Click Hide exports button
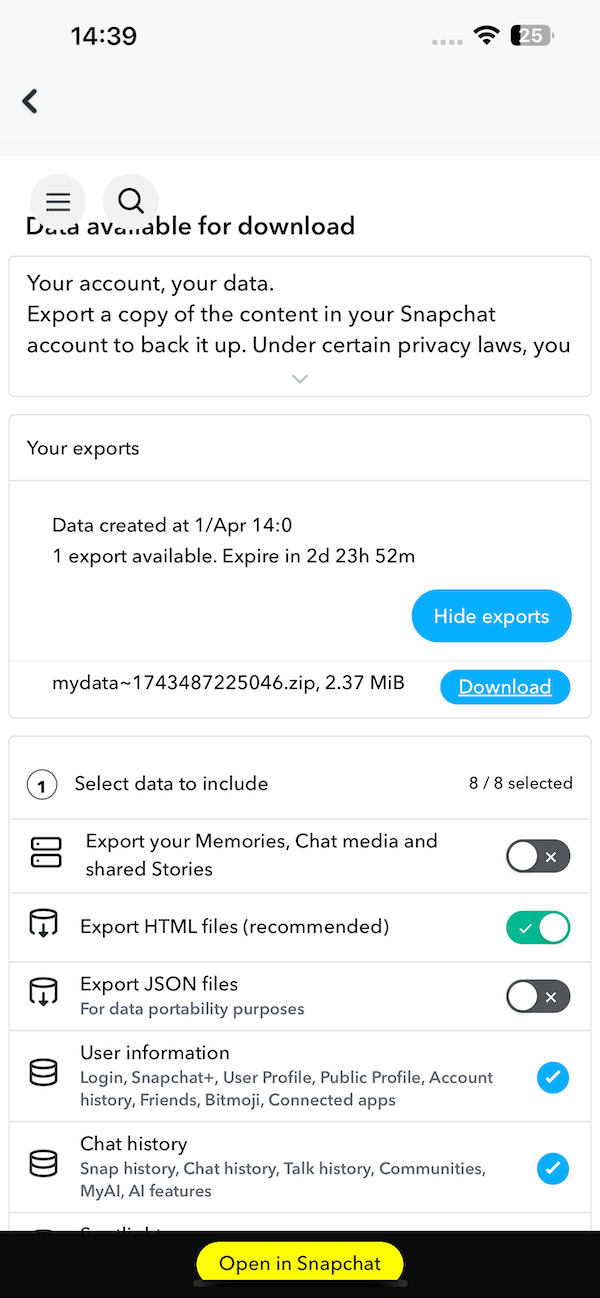Viewport: 600px width, 1298px height. pyautogui.click(x=491, y=616)
